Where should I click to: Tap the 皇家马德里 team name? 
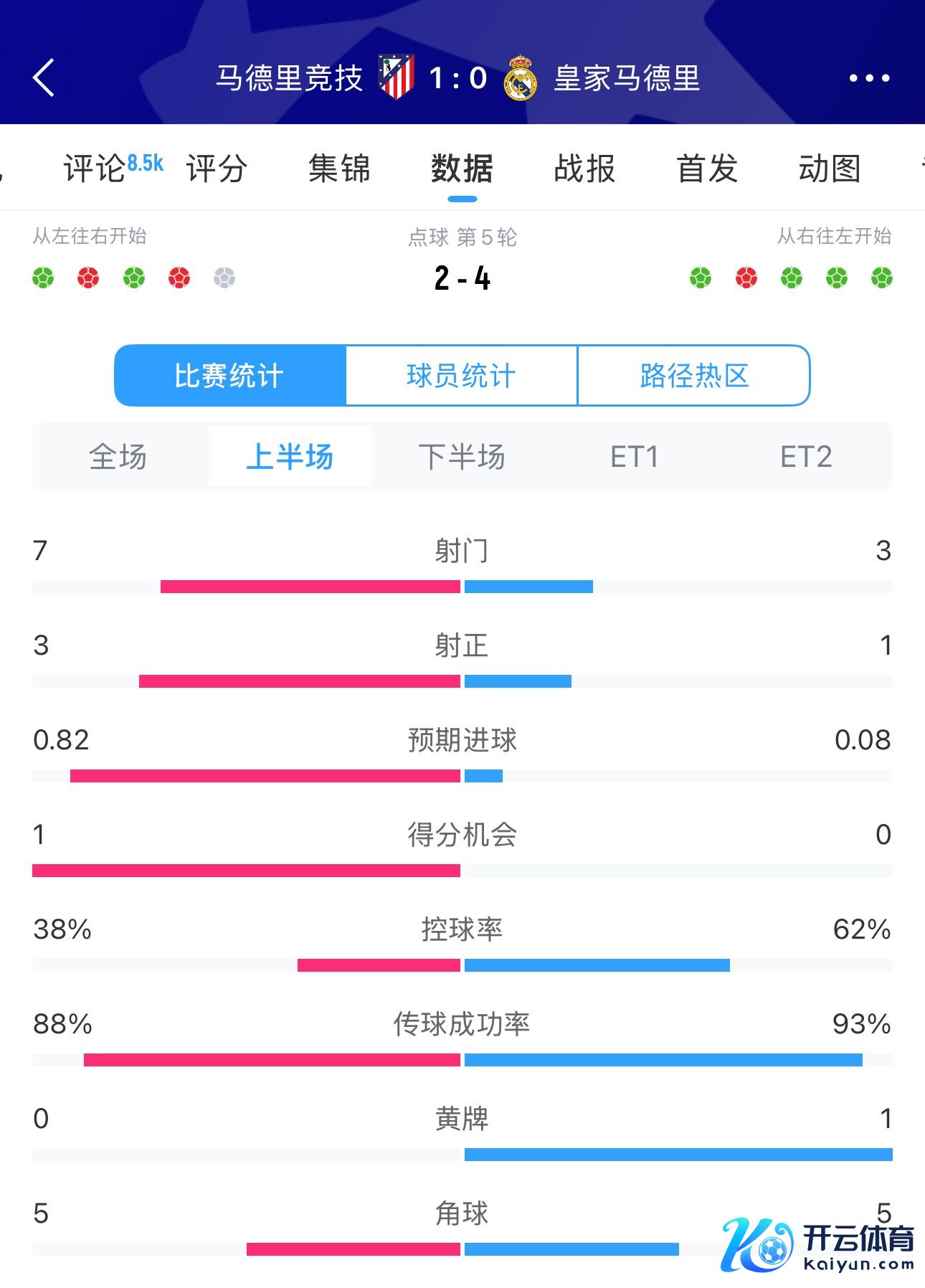click(627, 78)
